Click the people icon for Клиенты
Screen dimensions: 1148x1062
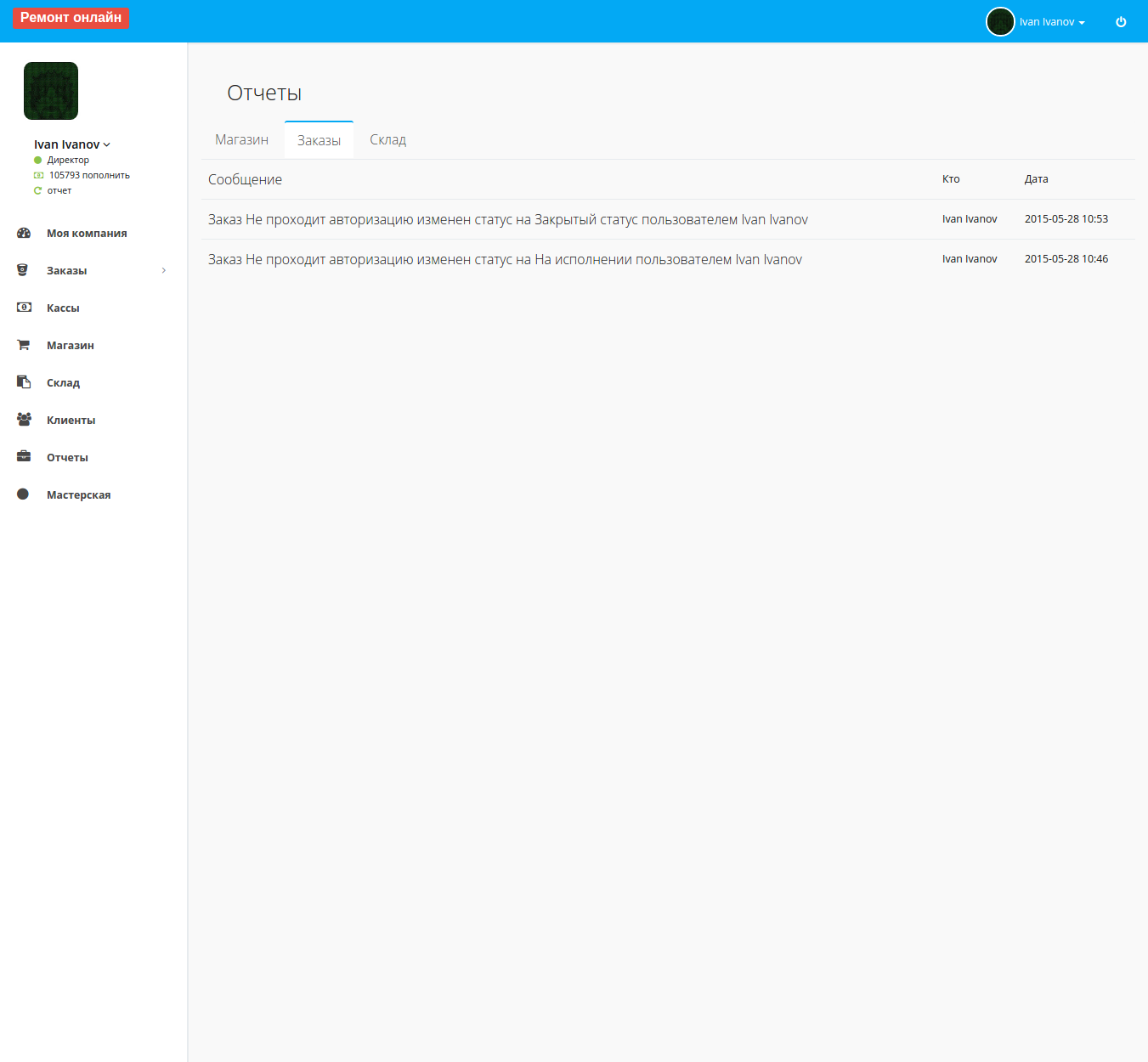(24, 420)
